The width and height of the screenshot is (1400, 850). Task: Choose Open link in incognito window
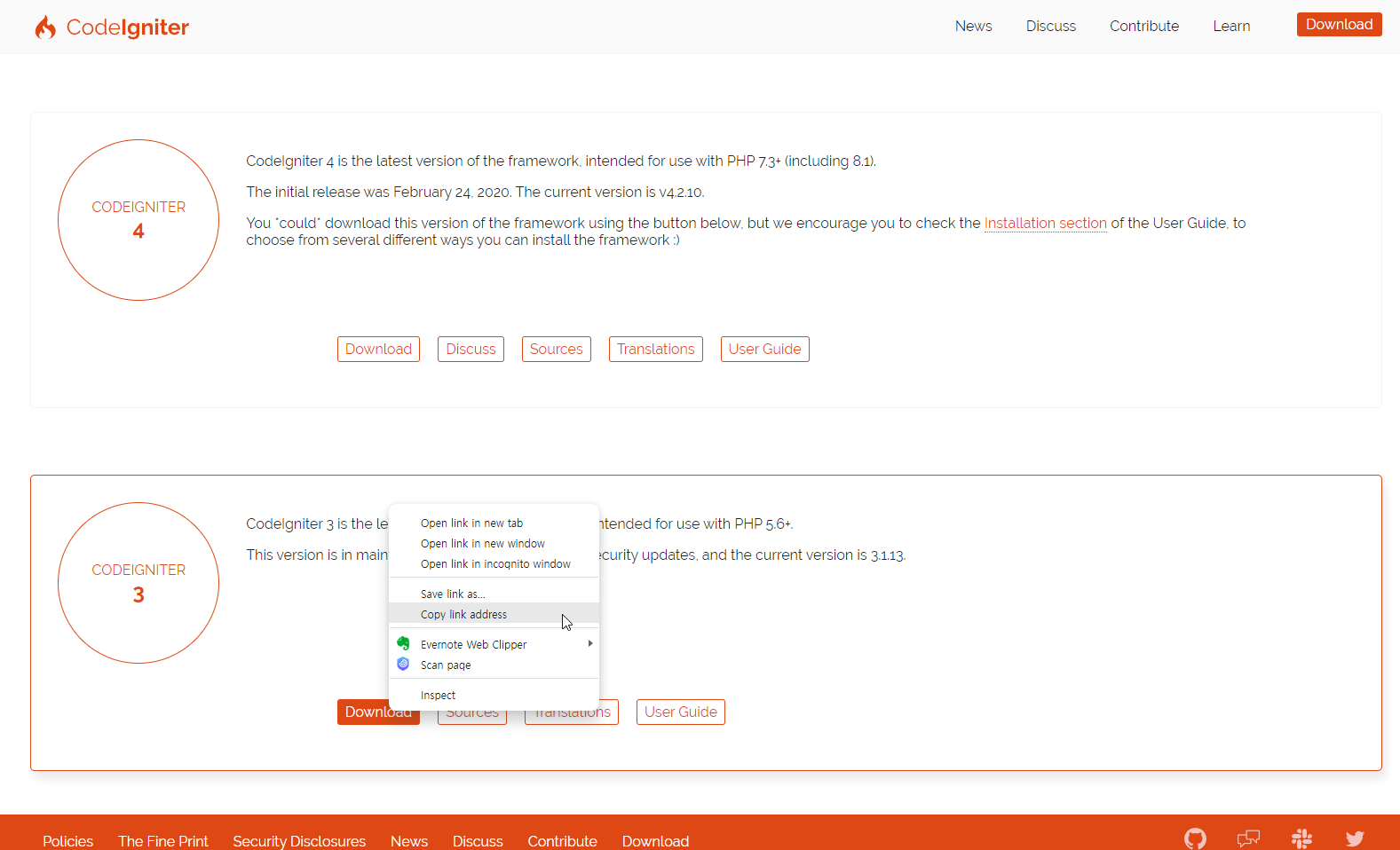(x=494, y=564)
